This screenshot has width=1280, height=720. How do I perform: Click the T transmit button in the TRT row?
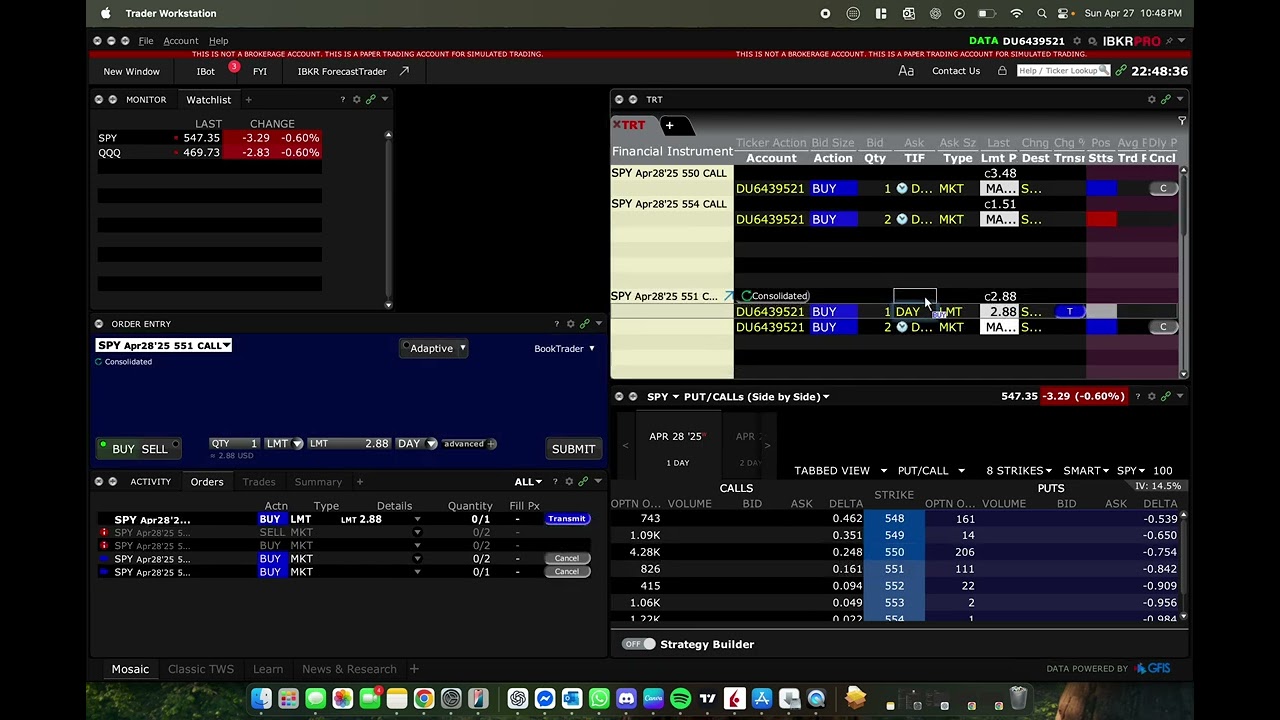click(1069, 312)
